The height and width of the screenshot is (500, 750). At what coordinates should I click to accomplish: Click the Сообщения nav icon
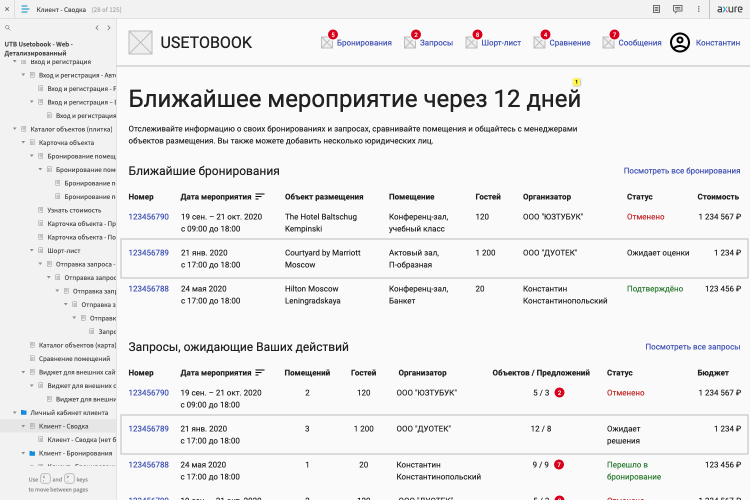(608, 43)
